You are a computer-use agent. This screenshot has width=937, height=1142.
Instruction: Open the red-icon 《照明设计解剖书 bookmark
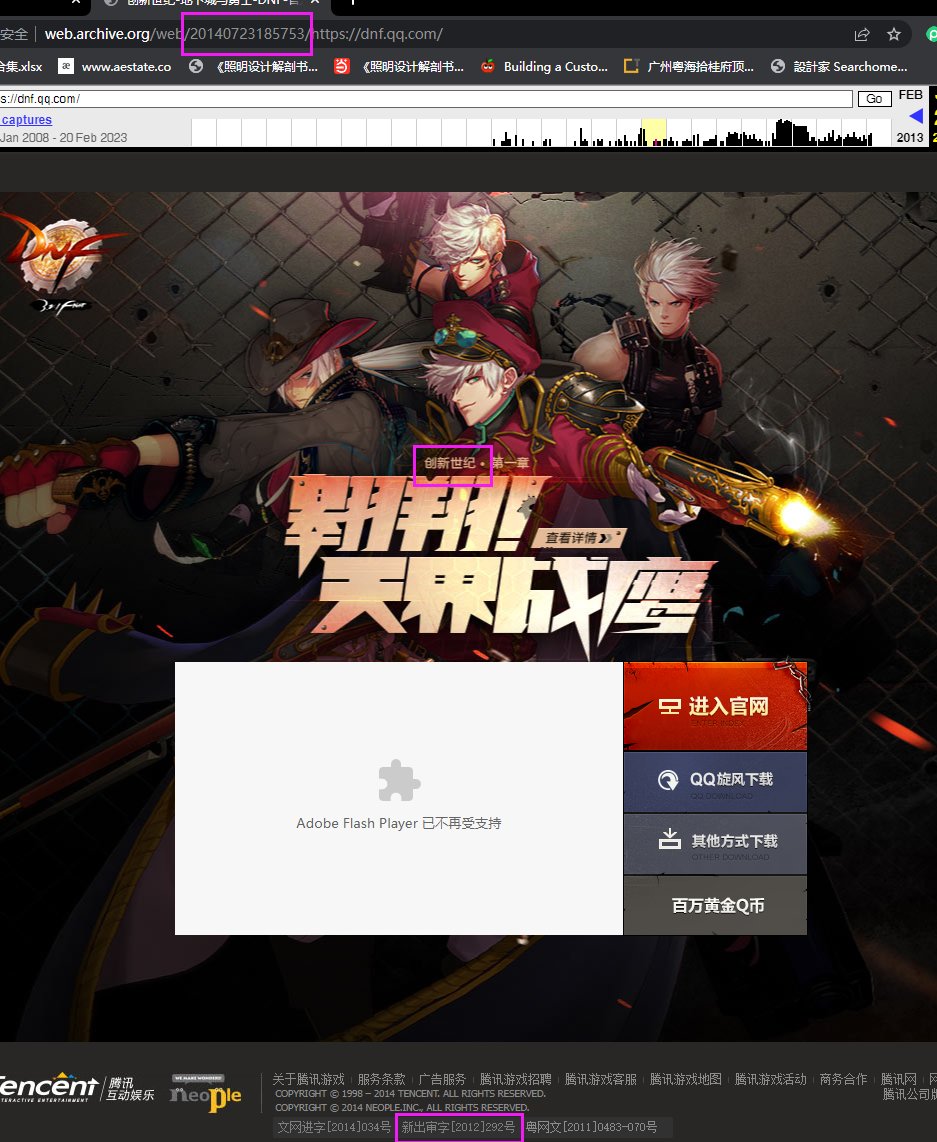pos(399,66)
